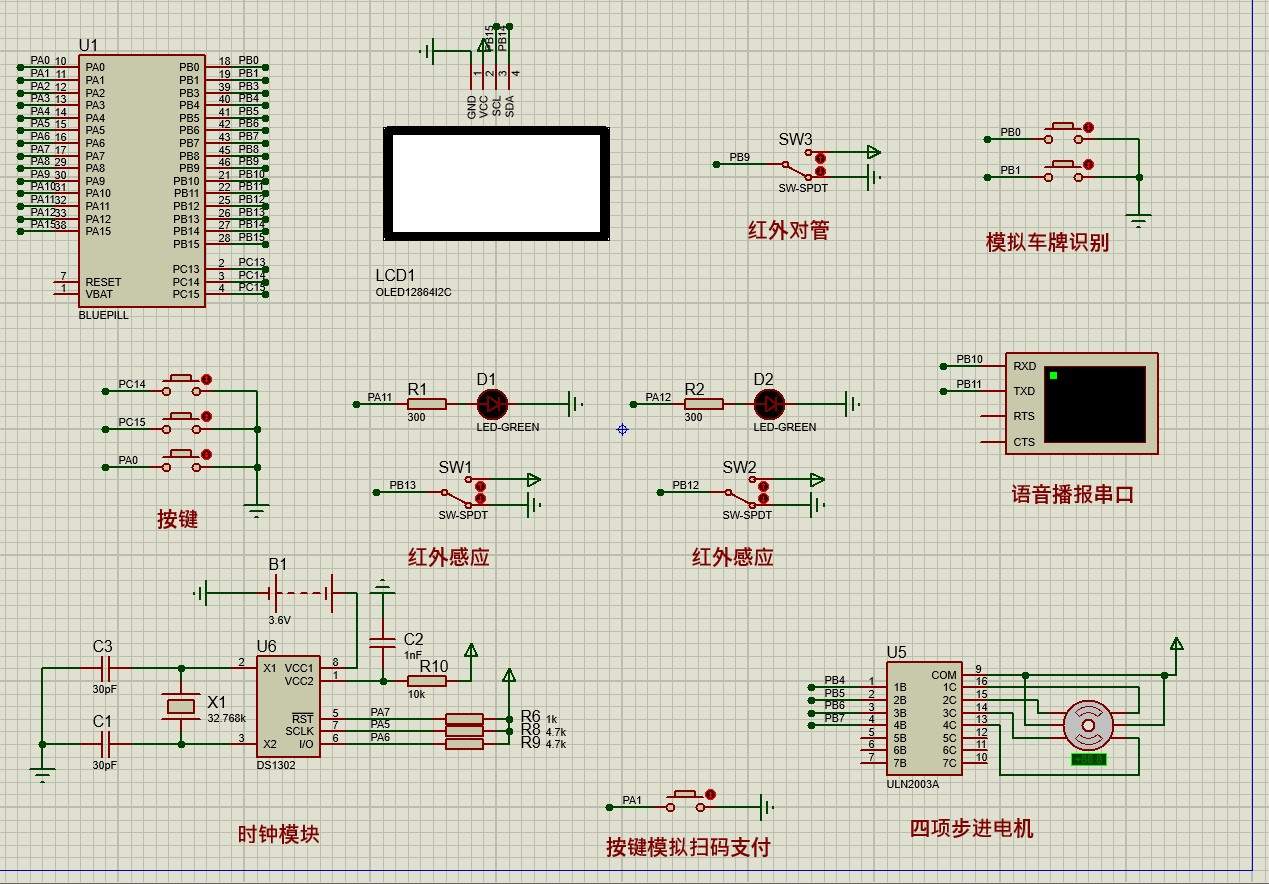The width and height of the screenshot is (1269, 884).
Task: Select the ULN2003A driver chip U5
Action: (x=925, y=719)
